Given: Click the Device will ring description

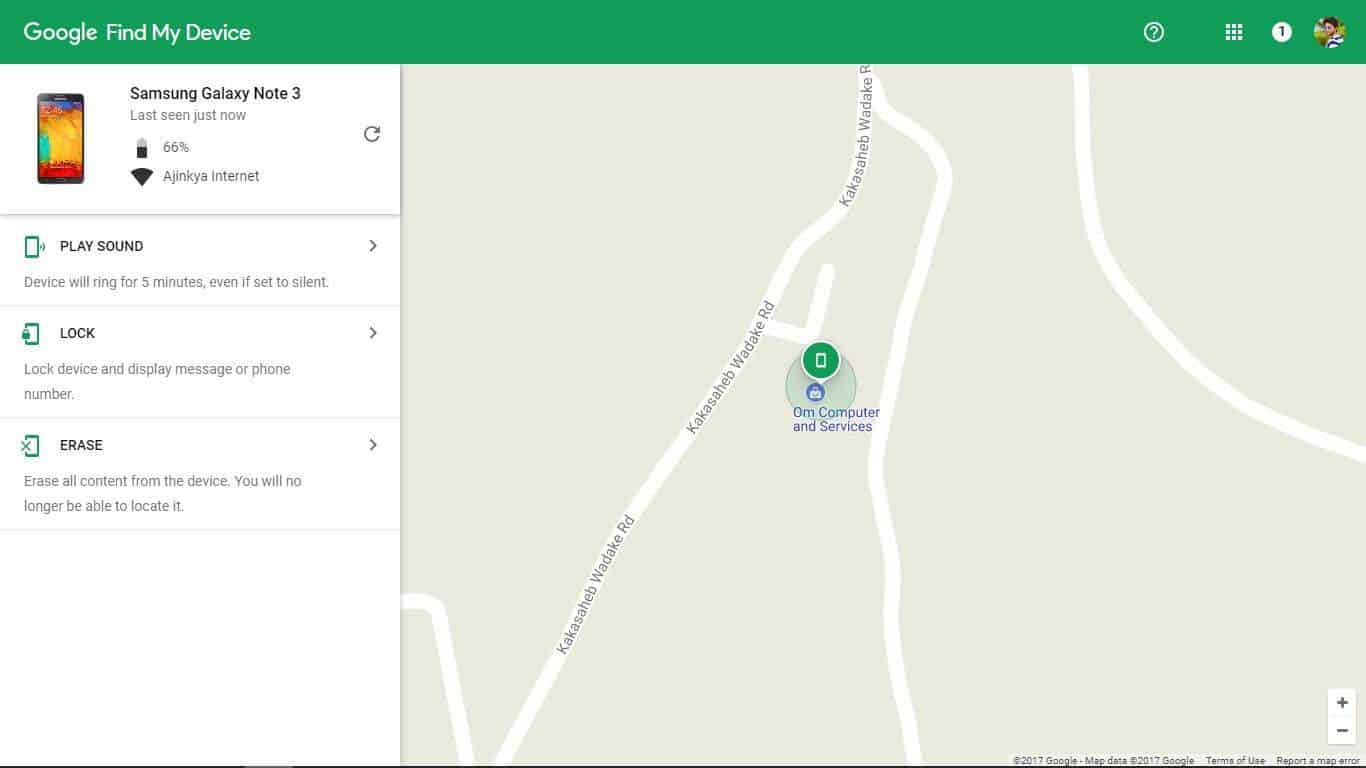Looking at the screenshot, I should 176,282.
